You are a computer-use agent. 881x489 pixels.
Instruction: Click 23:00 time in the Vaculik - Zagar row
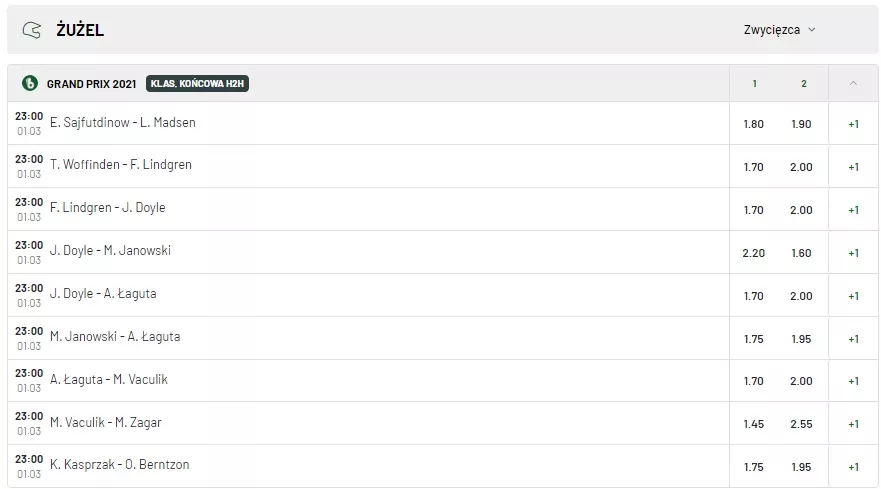(29, 416)
